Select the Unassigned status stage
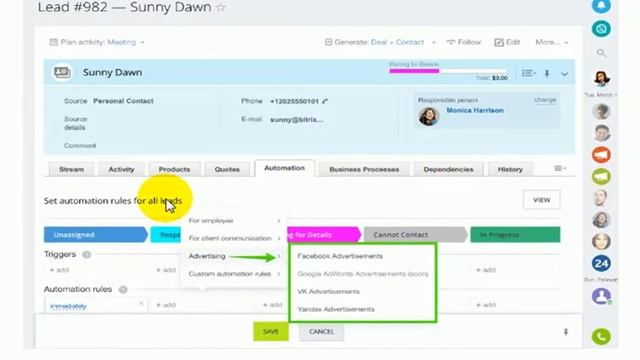Viewport: 640px width, 360px height. [96, 235]
